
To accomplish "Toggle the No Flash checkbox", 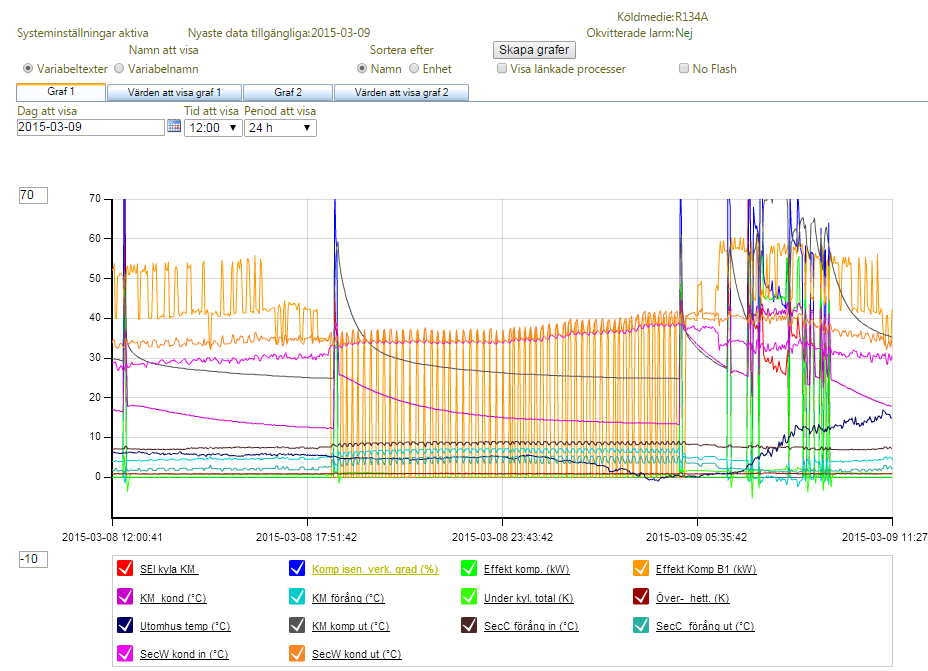I will (x=684, y=69).
